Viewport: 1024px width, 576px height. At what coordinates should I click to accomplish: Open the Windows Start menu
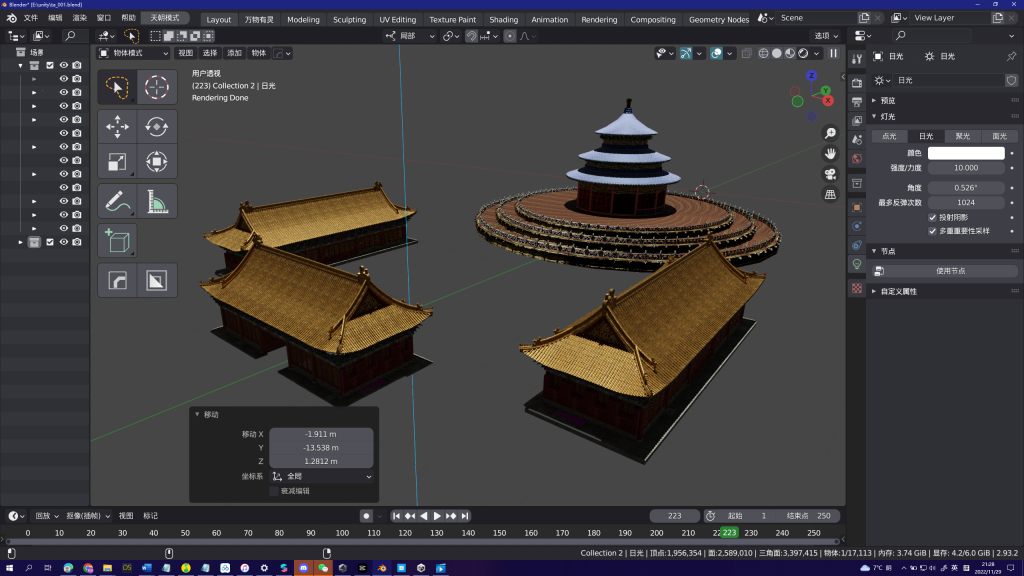pyautogui.click(x=9, y=568)
